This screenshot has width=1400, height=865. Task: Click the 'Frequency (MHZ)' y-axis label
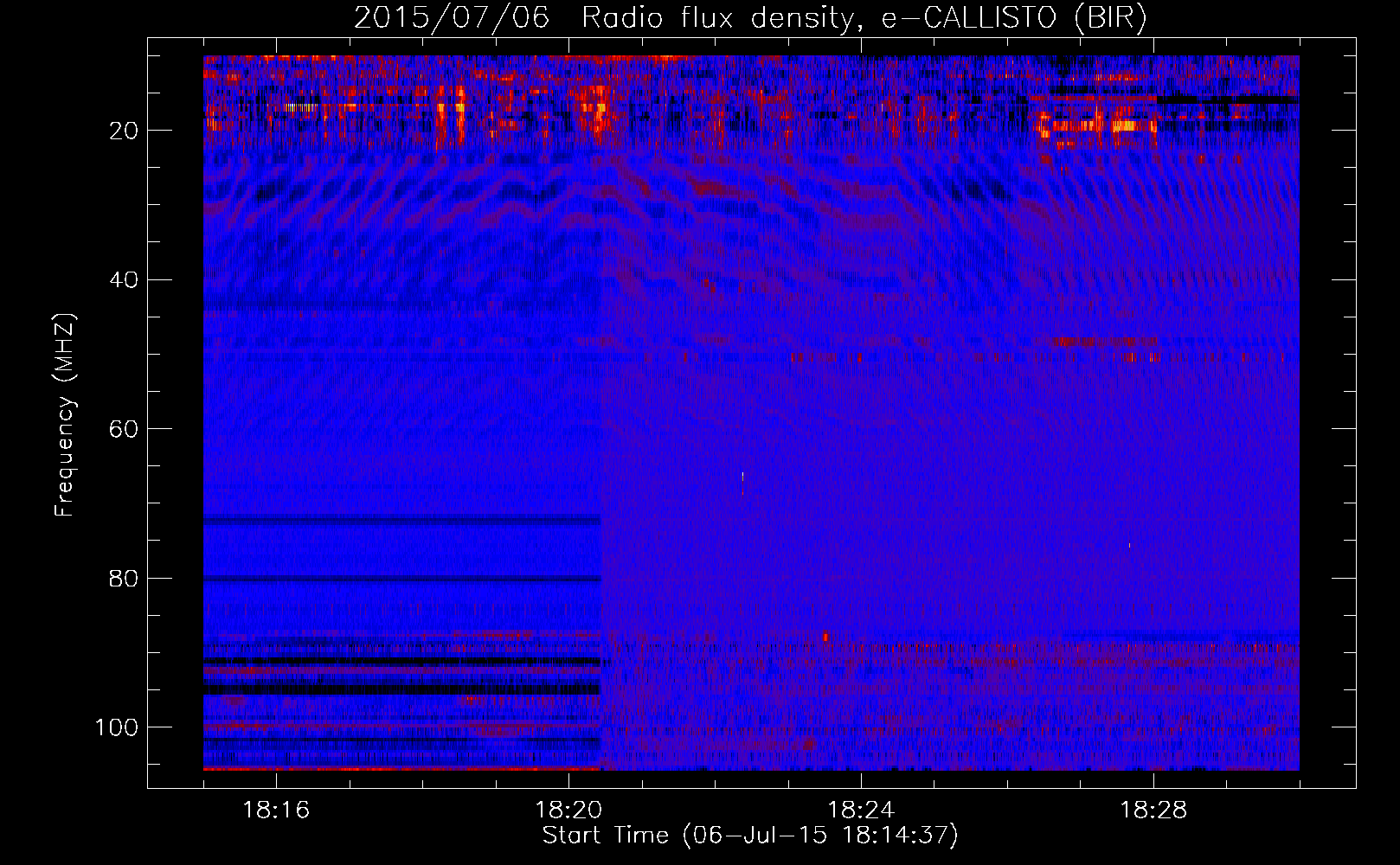tap(66, 415)
